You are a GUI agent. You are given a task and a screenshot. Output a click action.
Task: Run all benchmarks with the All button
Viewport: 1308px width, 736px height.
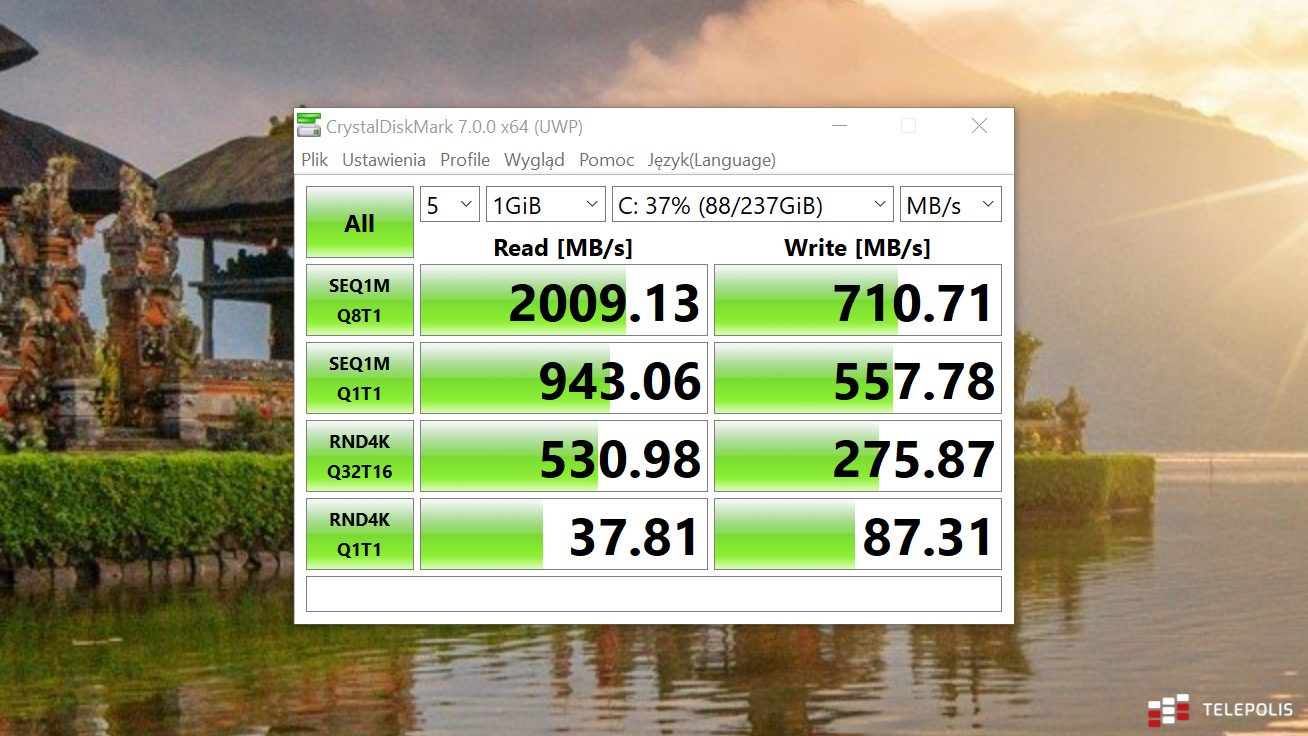[x=359, y=223]
